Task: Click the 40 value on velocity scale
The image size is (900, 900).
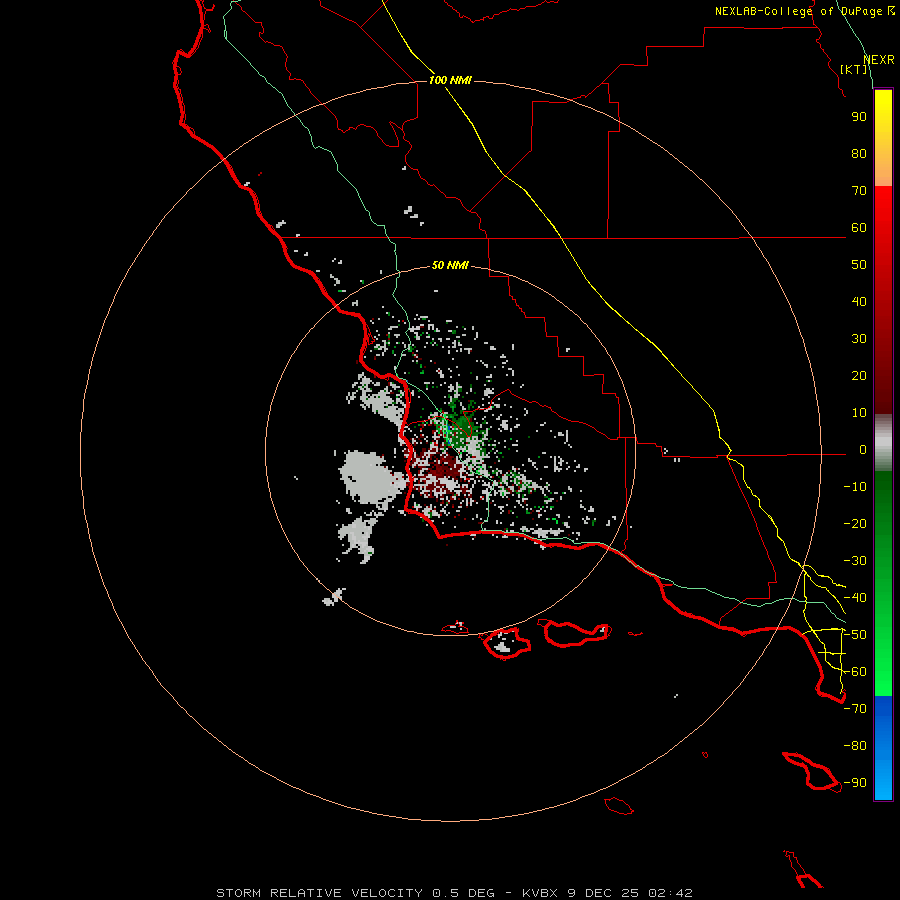Action: pos(859,302)
